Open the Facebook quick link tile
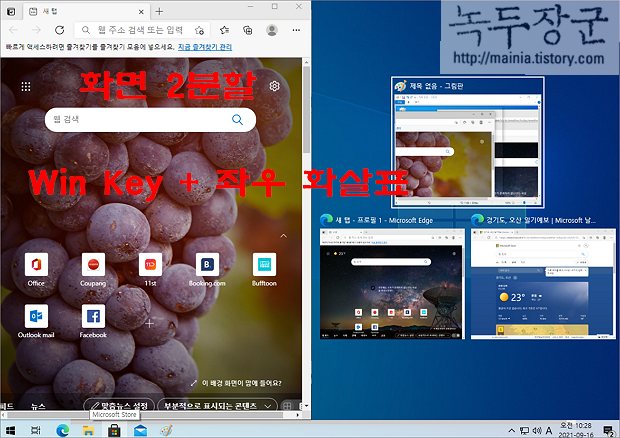The width and height of the screenshot is (620, 438). tap(93, 321)
